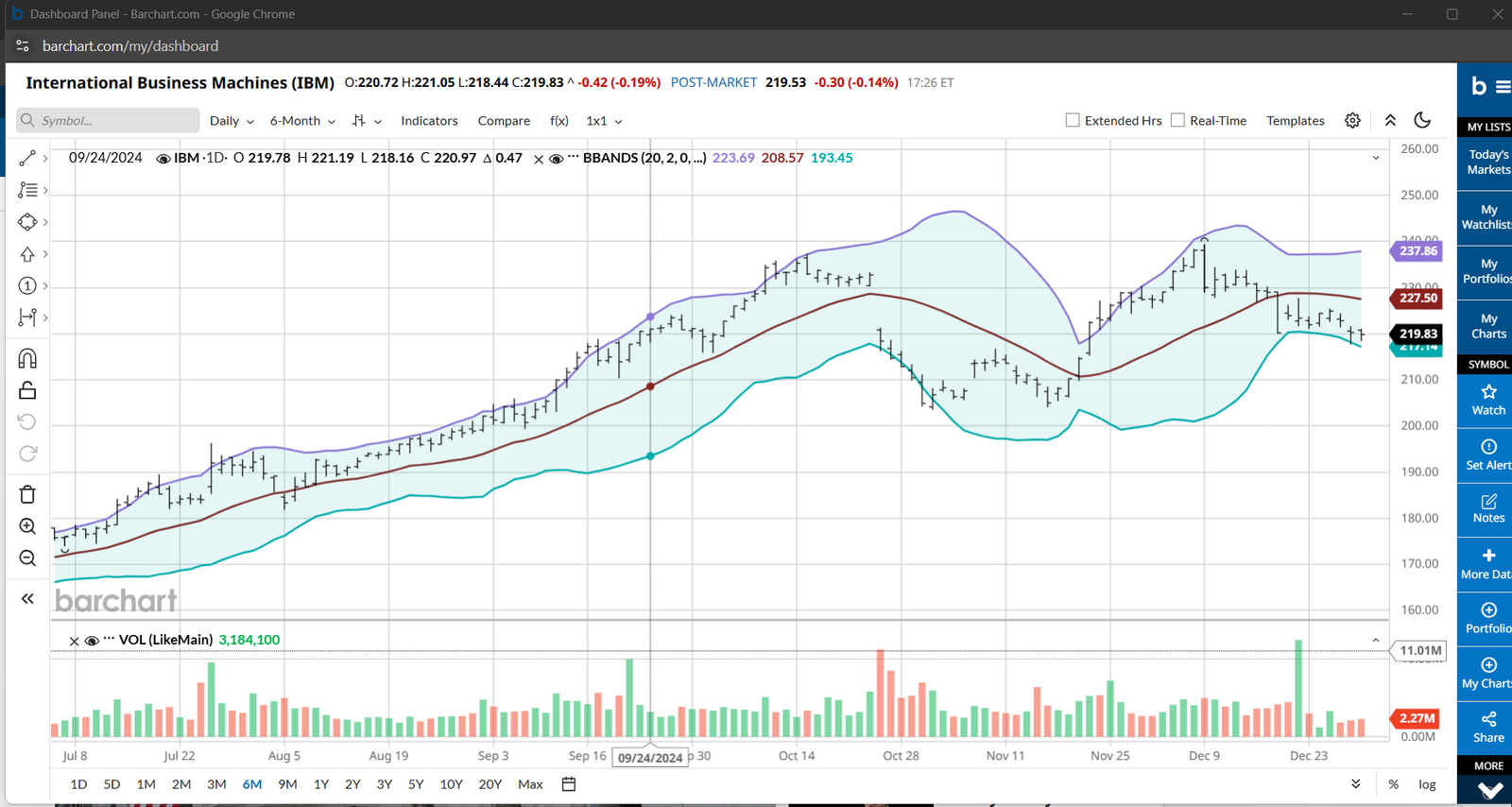Delete drawings with the trash icon
The height and width of the screenshot is (807, 1512).
coord(27,494)
